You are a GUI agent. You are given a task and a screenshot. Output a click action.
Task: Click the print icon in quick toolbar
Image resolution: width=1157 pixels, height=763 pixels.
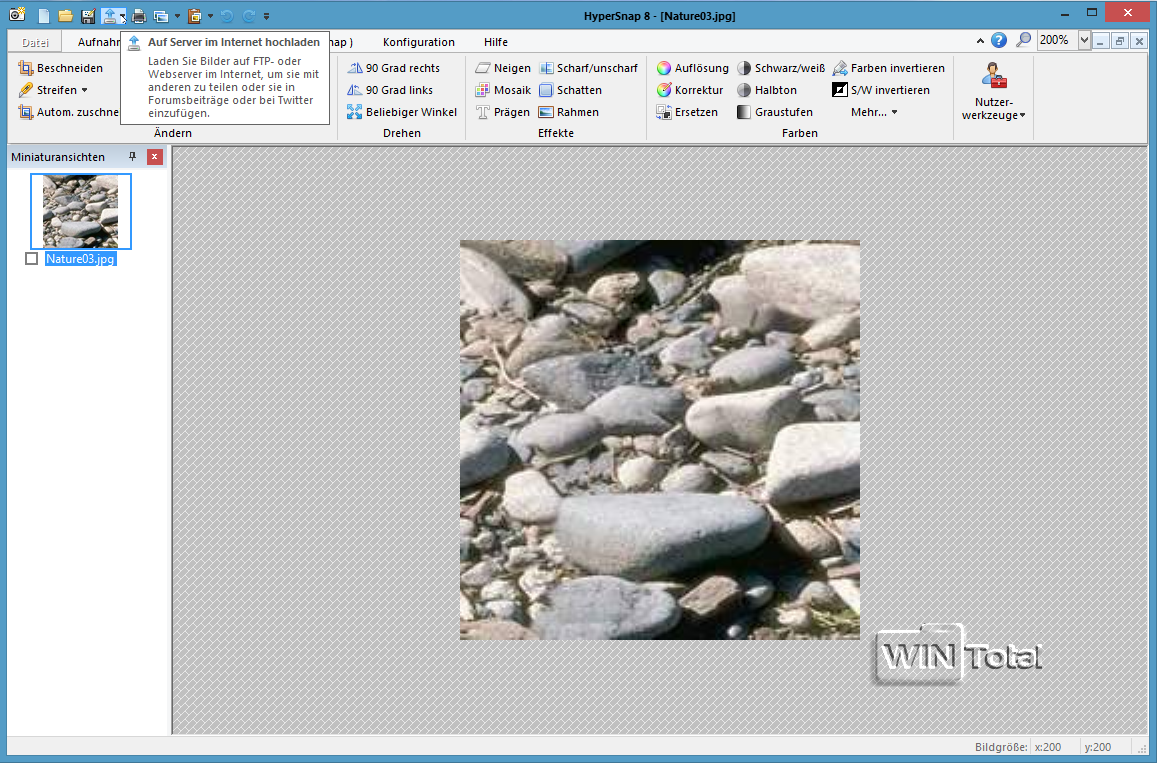pyautogui.click(x=139, y=16)
